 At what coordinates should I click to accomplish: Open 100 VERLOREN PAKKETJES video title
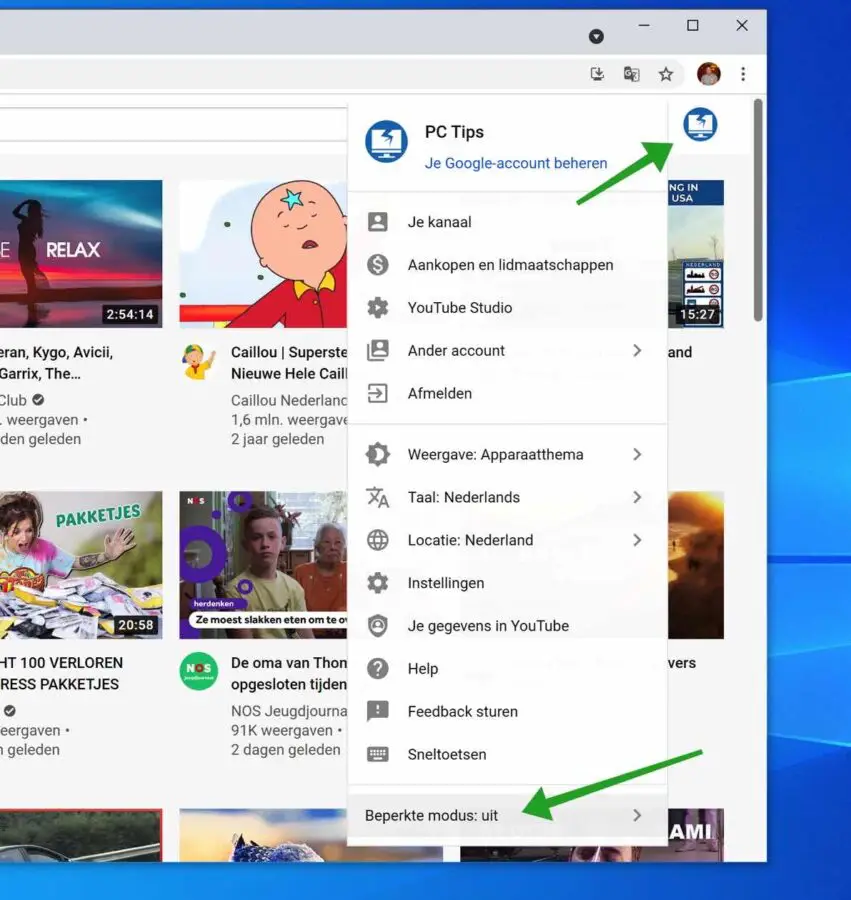61,673
